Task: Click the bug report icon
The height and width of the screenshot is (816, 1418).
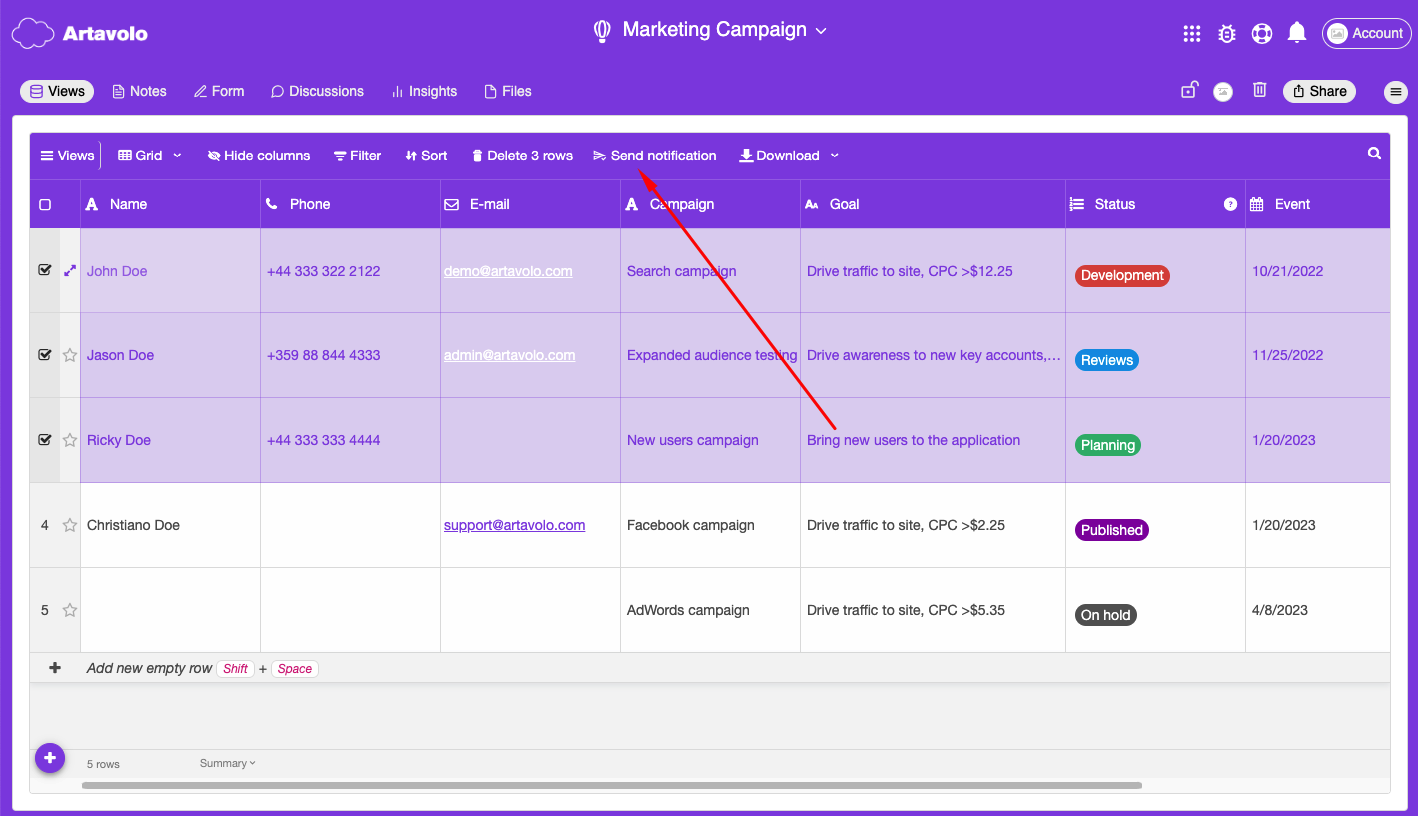Action: (1227, 33)
